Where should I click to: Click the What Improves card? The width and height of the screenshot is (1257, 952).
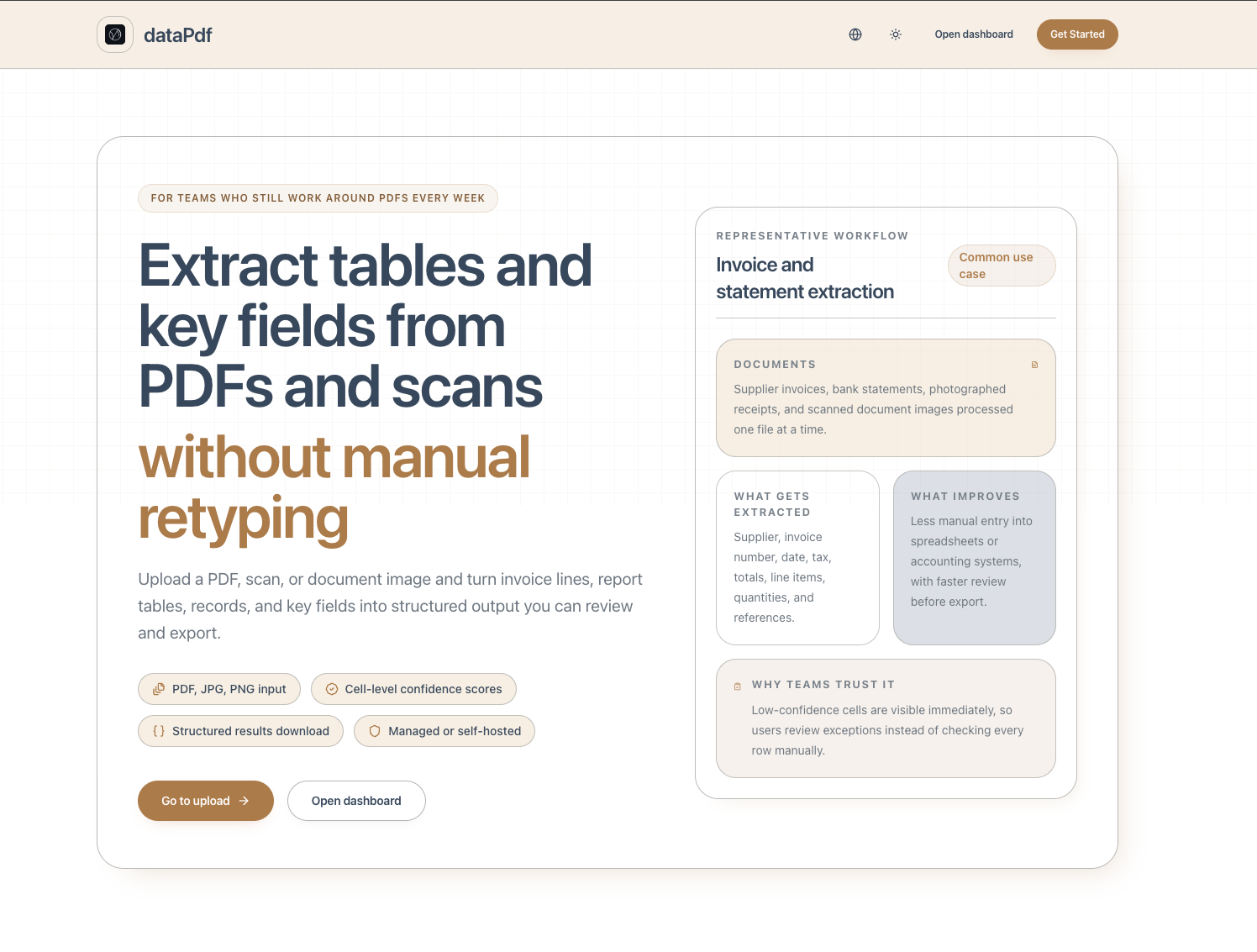point(974,557)
